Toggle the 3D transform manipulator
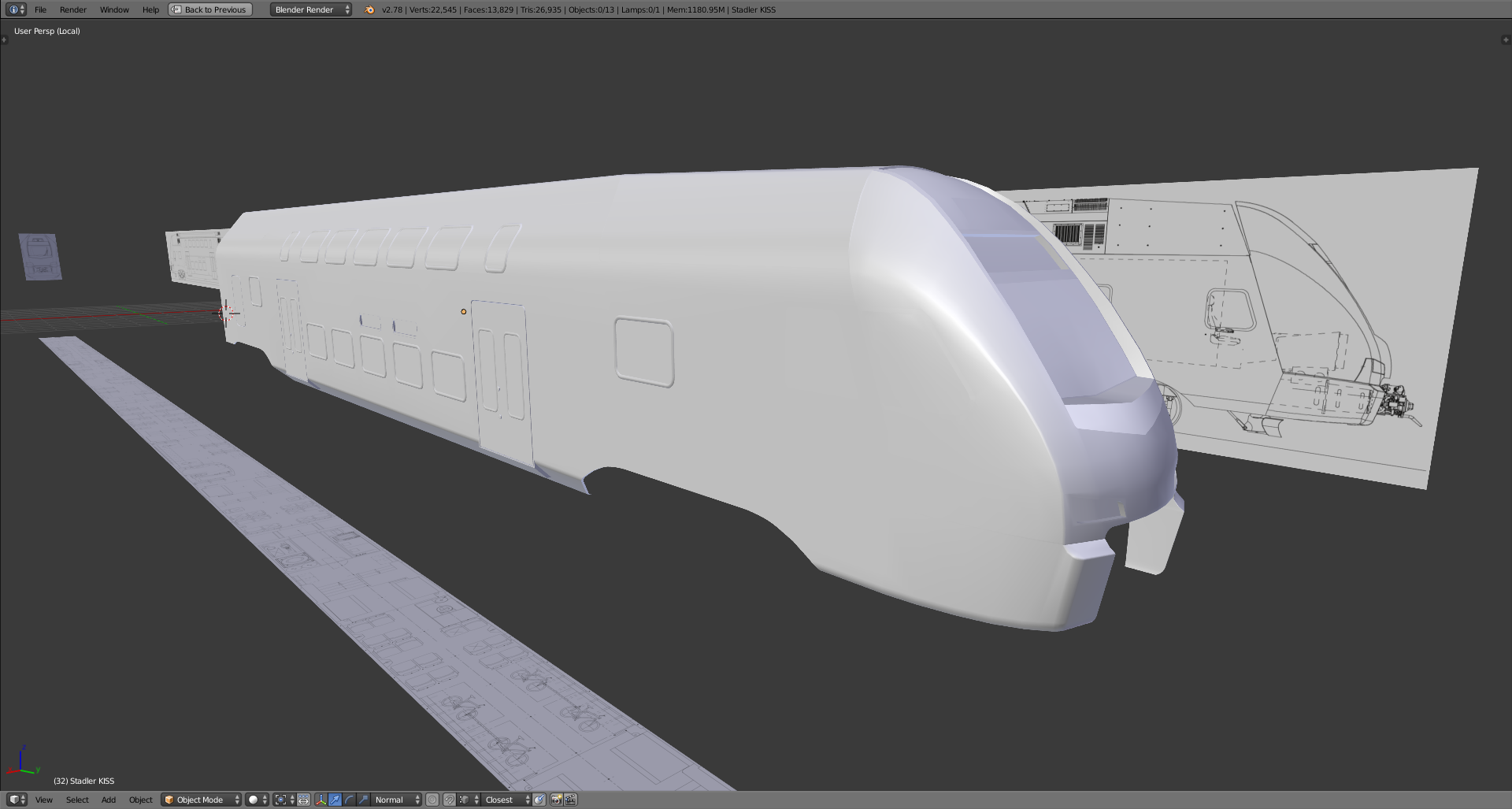This screenshot has width=1512, height=809. [x=321, y=800]
